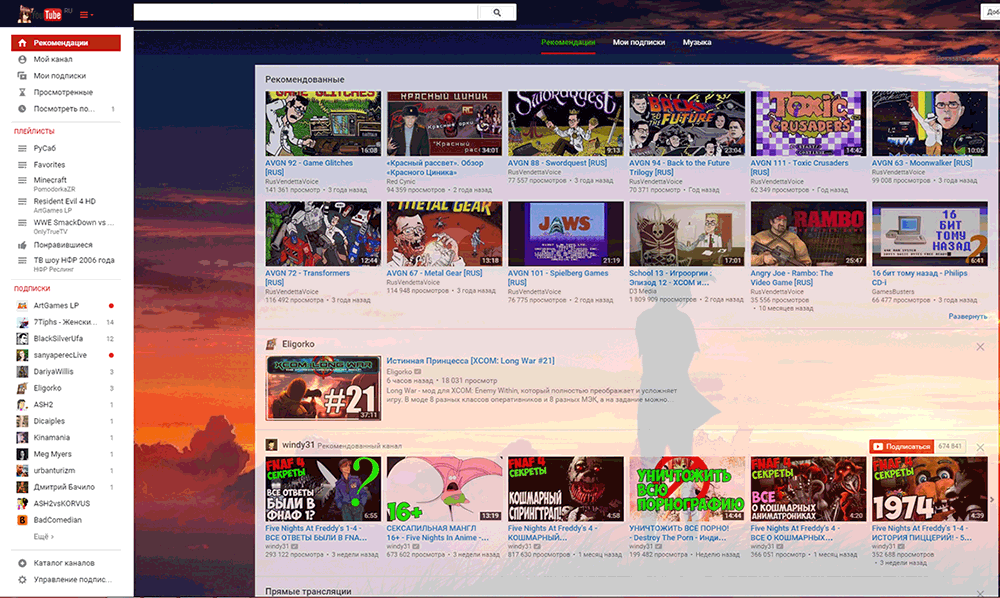The height and width of the screenshot is (598, 1000).
Task: Open AVGN 72 Transformers thumbnail
Action: (x=323, y=233)
